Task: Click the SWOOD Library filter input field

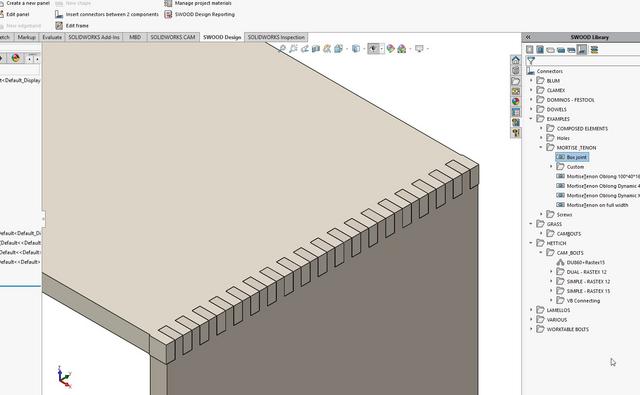Action: (x=588, y=61)
